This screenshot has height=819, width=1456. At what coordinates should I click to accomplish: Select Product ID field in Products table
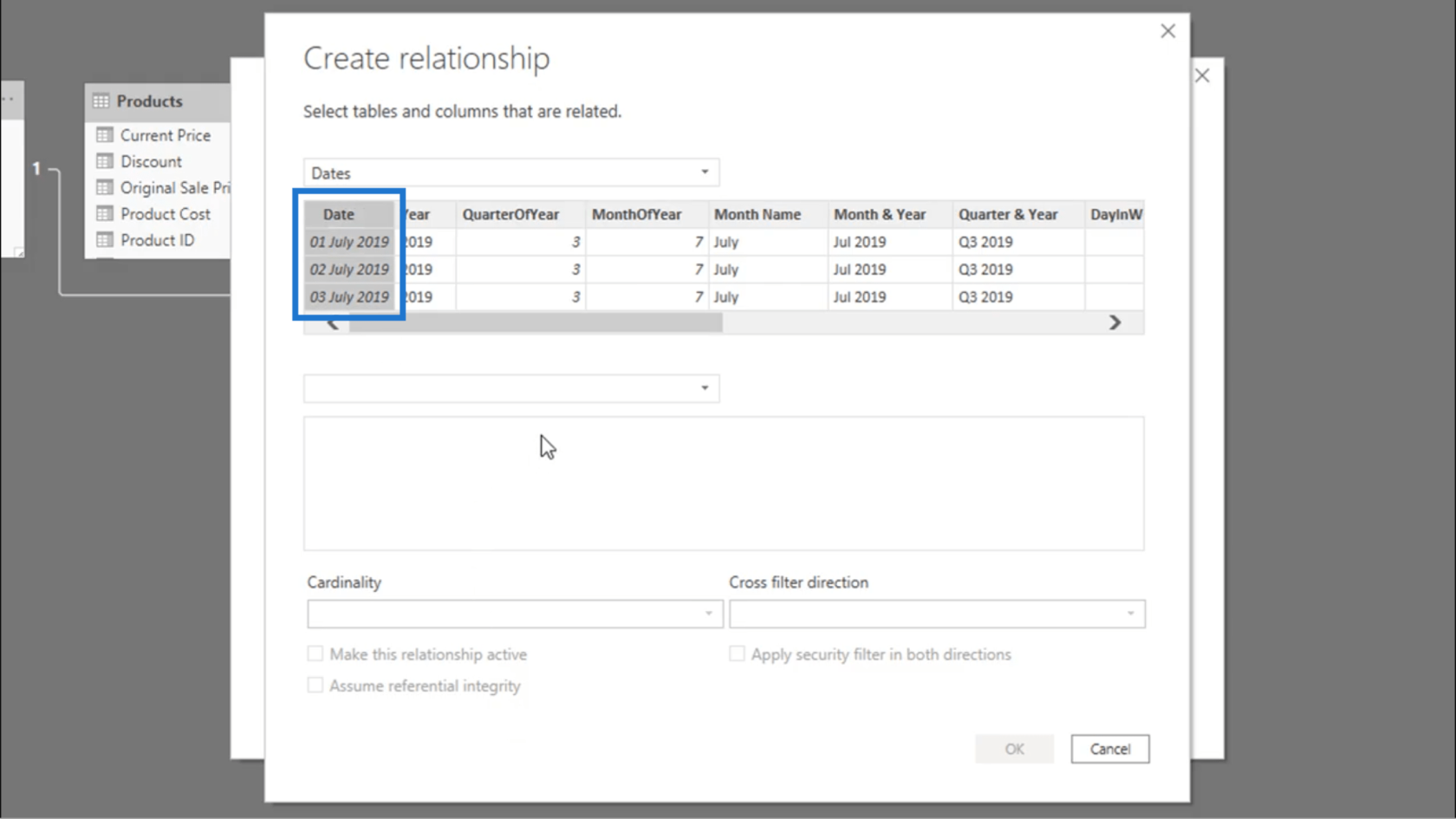[x=158, y=240]
